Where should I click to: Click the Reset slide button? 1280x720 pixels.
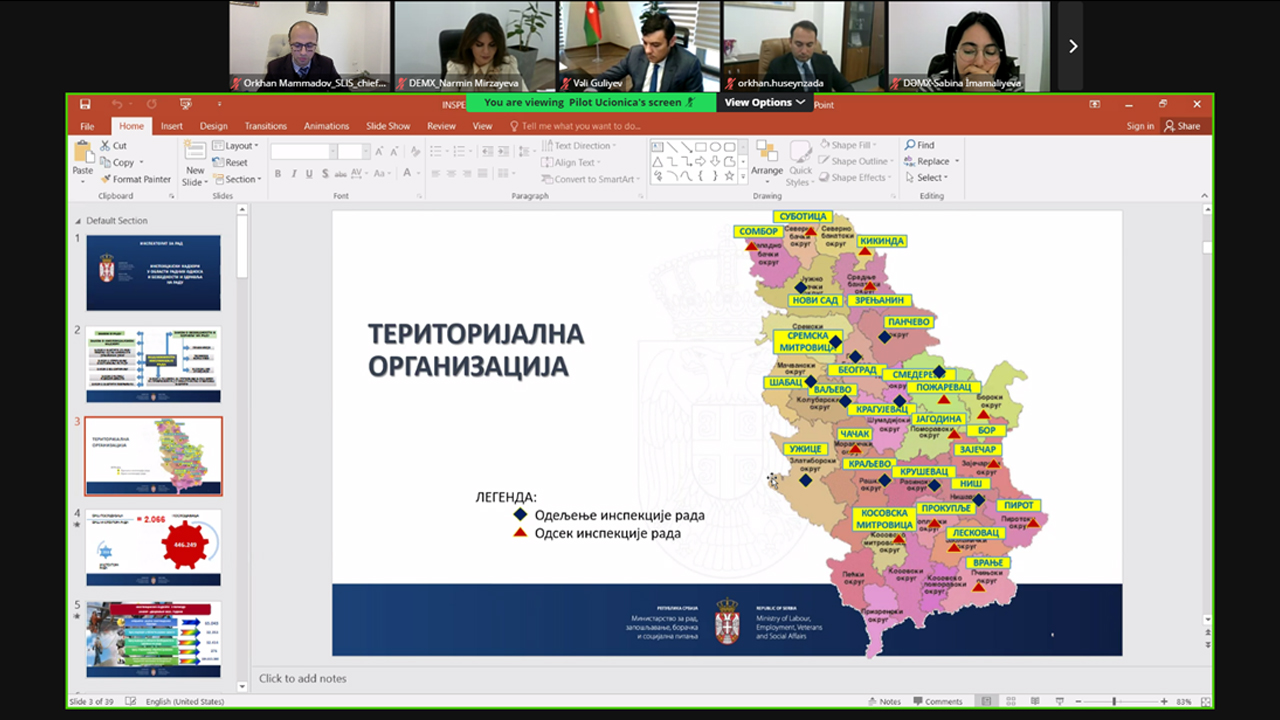point(235,162)
